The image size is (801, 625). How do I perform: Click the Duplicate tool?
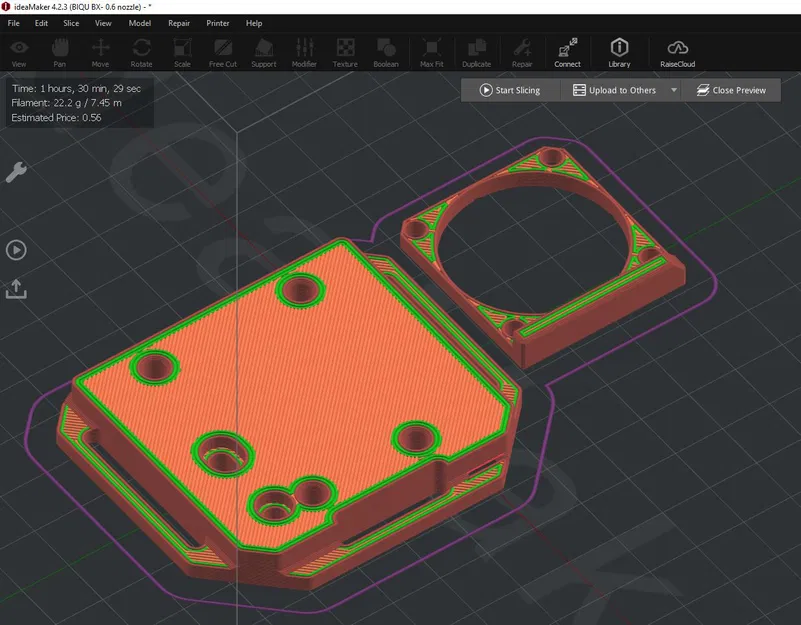[477, 53]
